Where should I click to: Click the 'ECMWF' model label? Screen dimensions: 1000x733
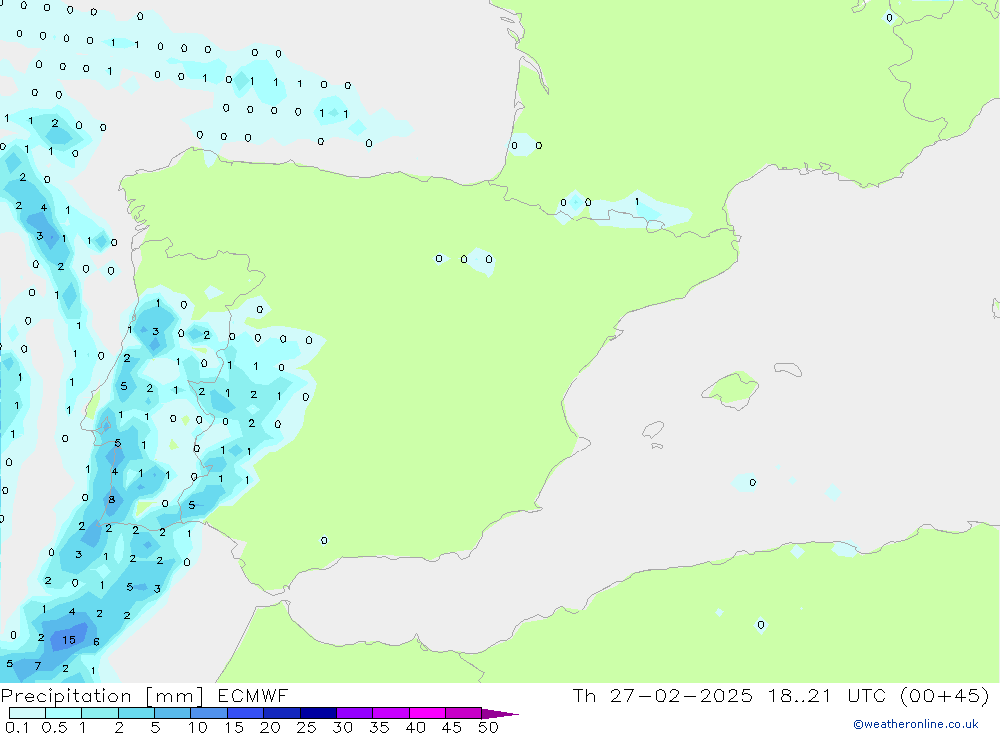(253, 696)
